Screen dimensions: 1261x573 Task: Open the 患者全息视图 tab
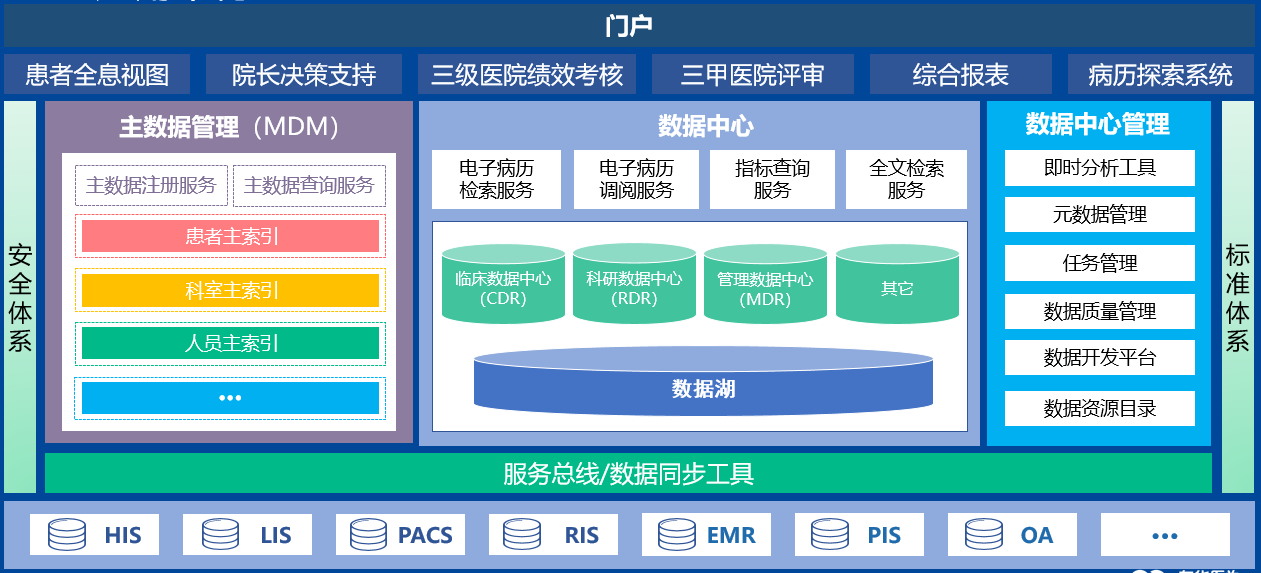97,75
